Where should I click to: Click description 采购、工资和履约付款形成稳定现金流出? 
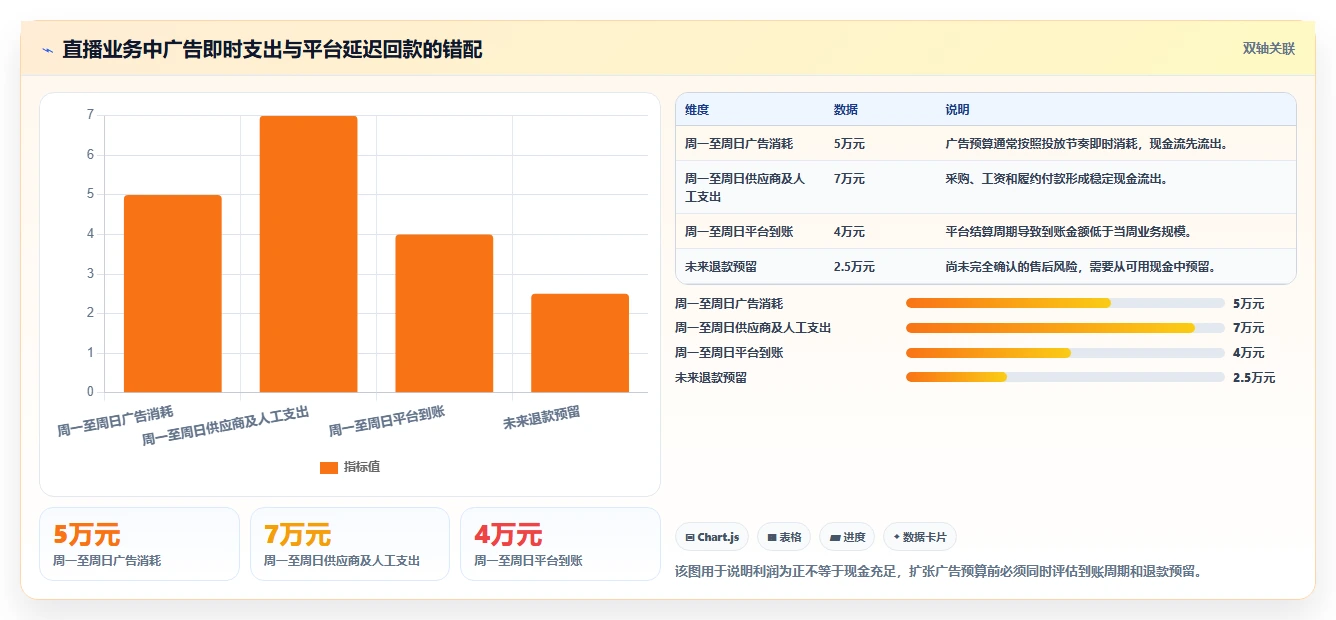(1059, 179)
